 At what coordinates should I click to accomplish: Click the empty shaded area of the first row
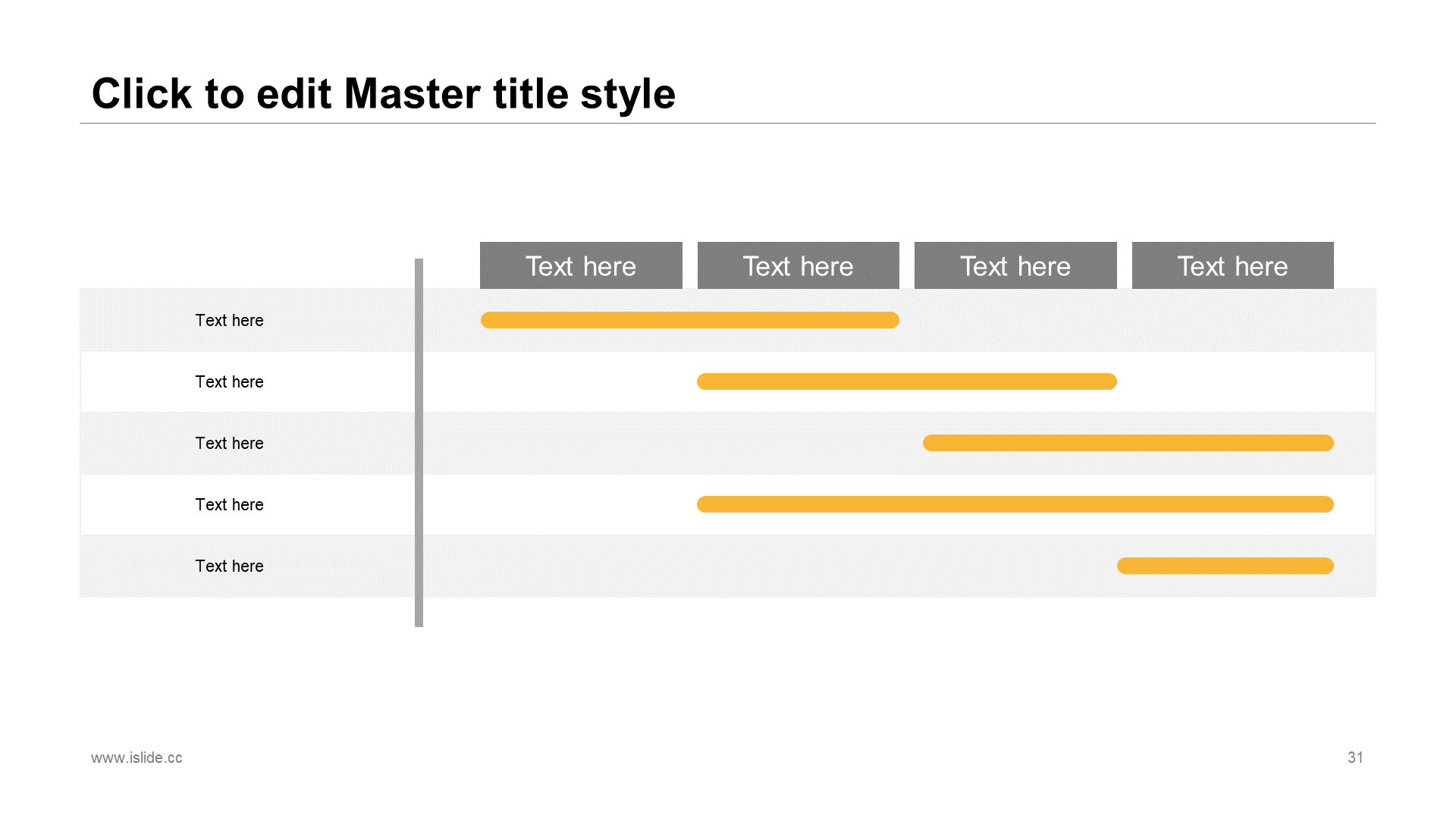(1137, 320)
